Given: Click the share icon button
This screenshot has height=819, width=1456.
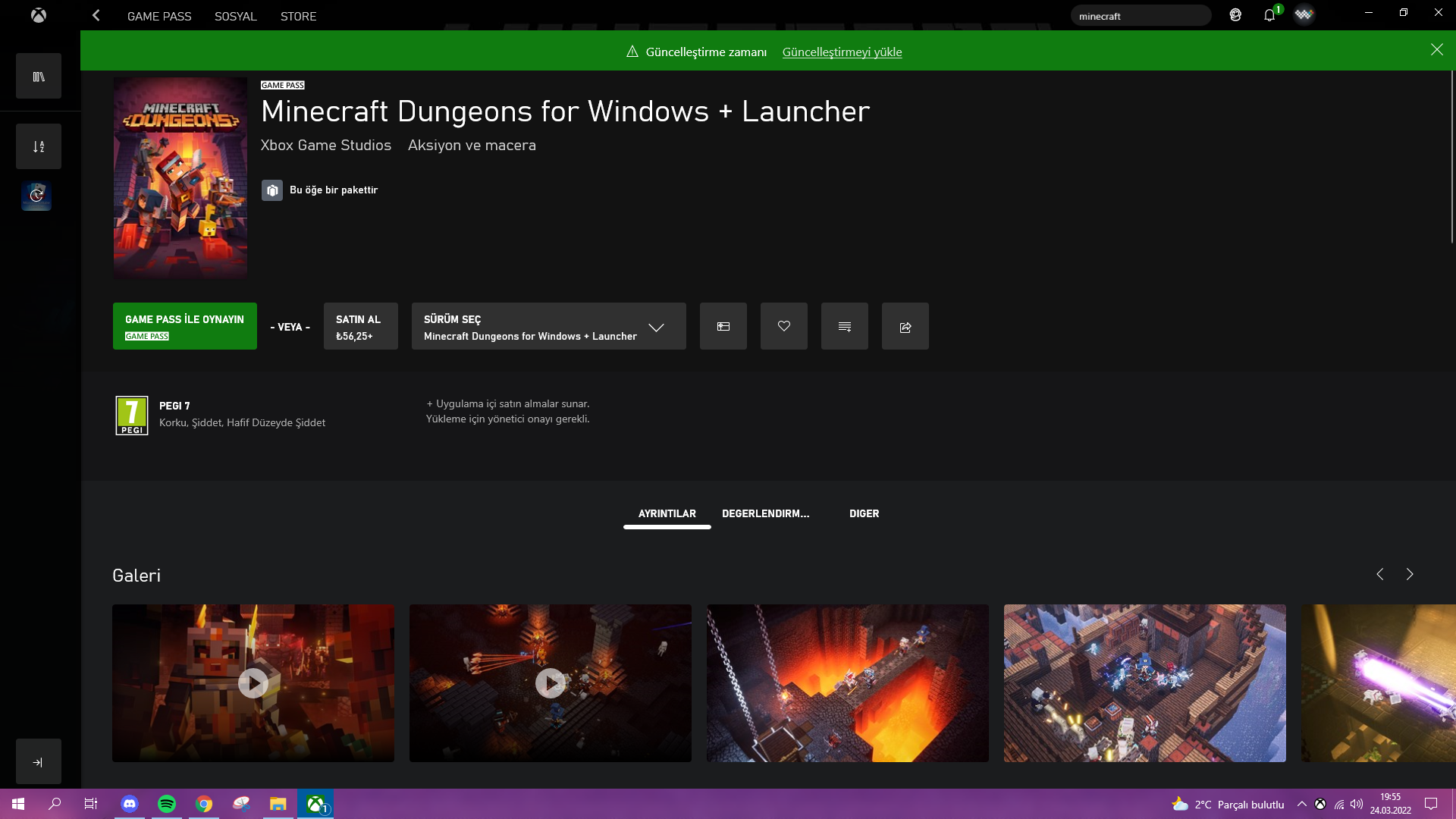Looking at the screenshot, I should (905, 326).
